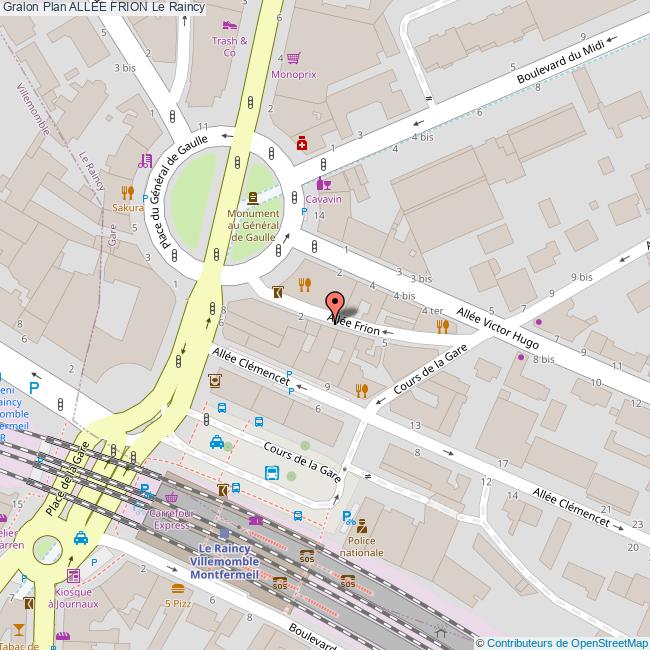This screenshot has width=650, height=650.
Task: Click the Cavavin wine shop icon
Action: click(322, 183)
